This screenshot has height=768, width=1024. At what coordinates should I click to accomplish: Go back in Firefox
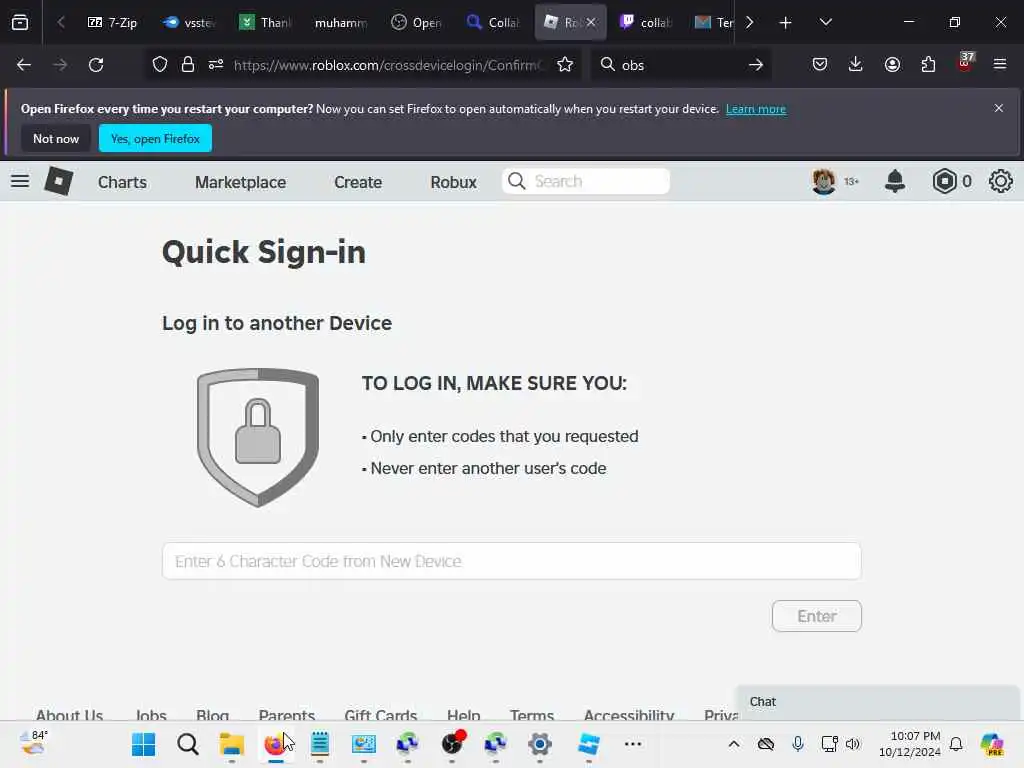pos(24,65)
